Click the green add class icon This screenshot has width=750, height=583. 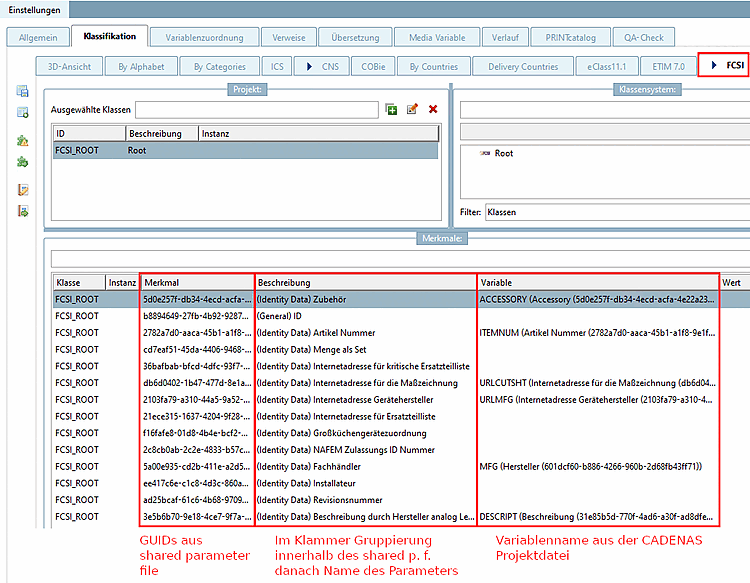click(392, 109)
